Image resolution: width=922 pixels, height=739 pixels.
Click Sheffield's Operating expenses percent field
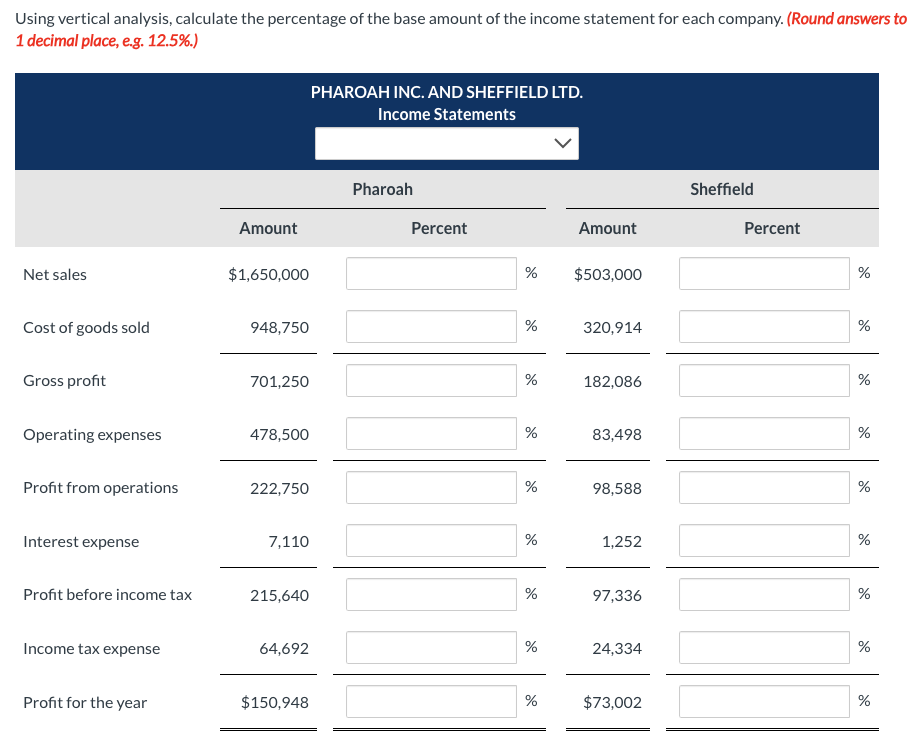click(x=763, y=433)
